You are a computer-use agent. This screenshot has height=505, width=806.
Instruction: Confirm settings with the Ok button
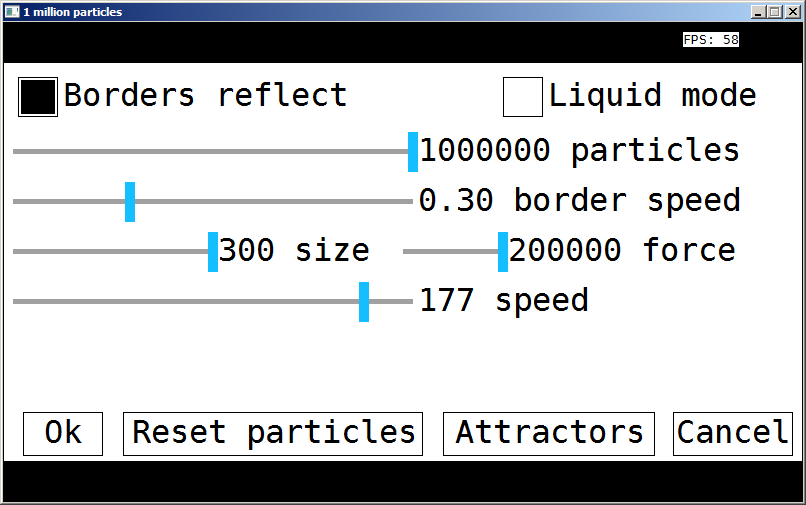pyautogui.click(x=63, y=434)
